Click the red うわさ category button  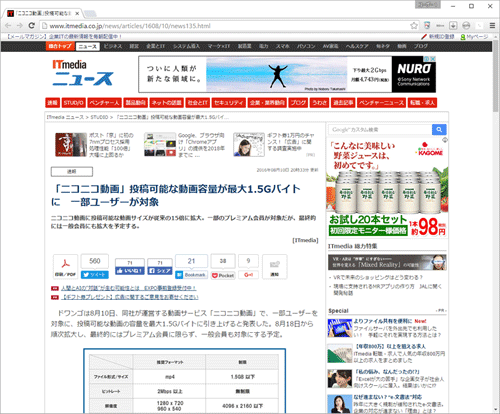320,103
